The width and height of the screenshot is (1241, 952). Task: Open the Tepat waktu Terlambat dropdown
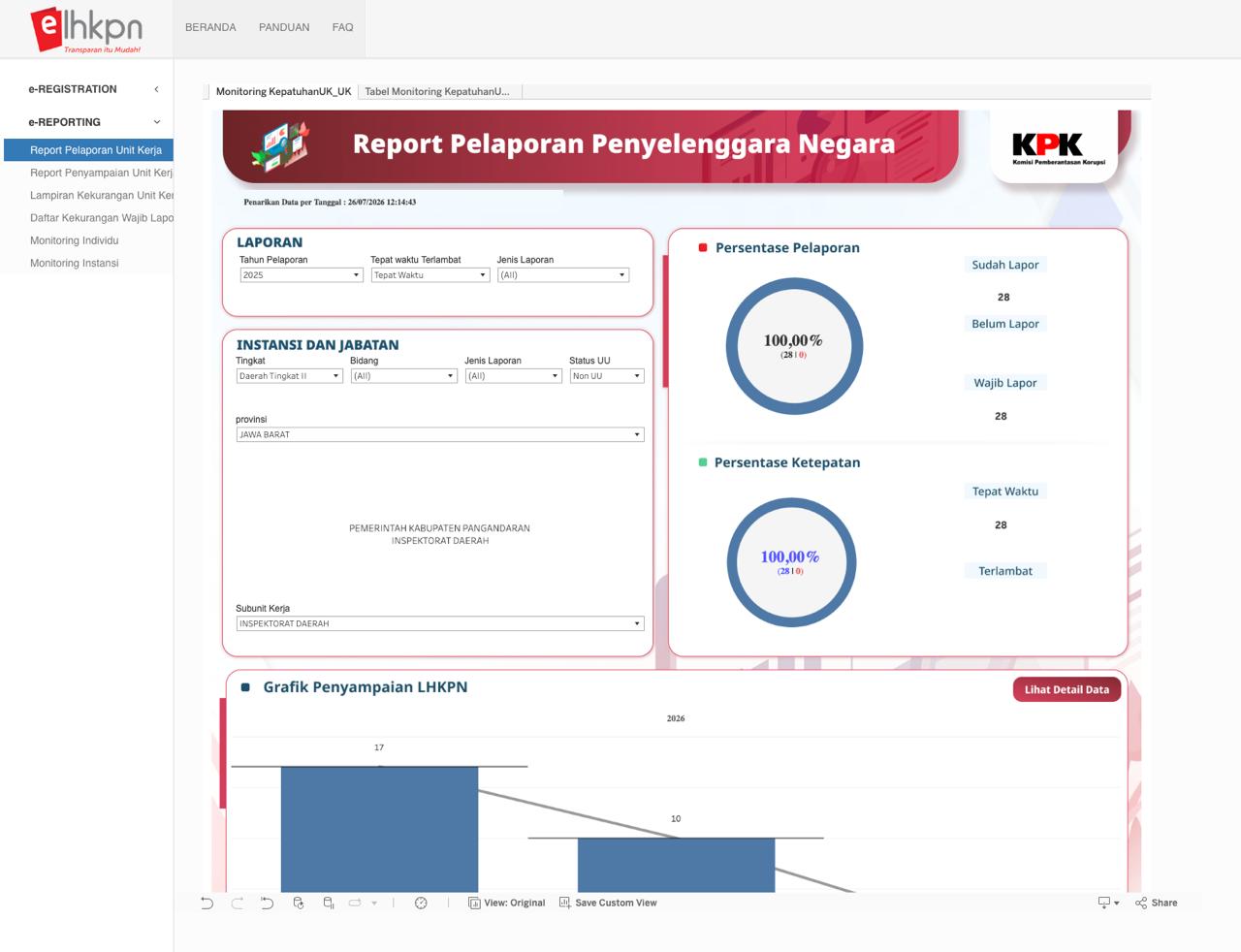tap(430, 275)
